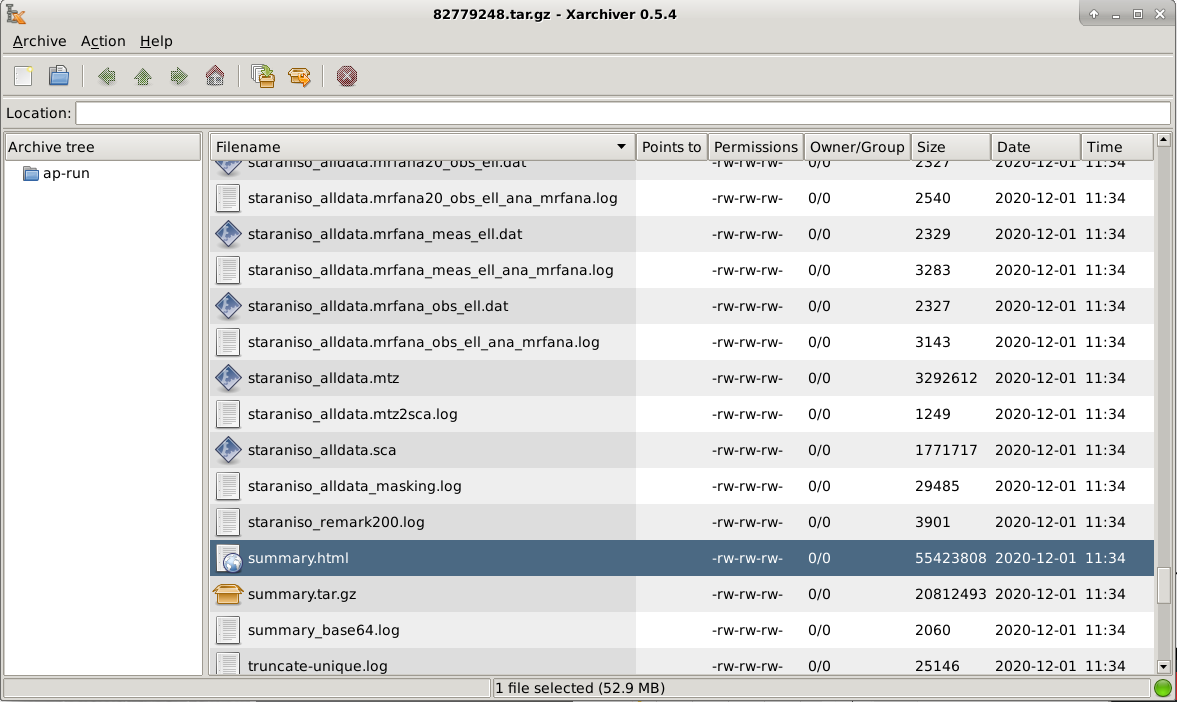Open the Archive menu
This screenshot has width=1177, height=702.
pyautogui.click(x=39, y=41)
